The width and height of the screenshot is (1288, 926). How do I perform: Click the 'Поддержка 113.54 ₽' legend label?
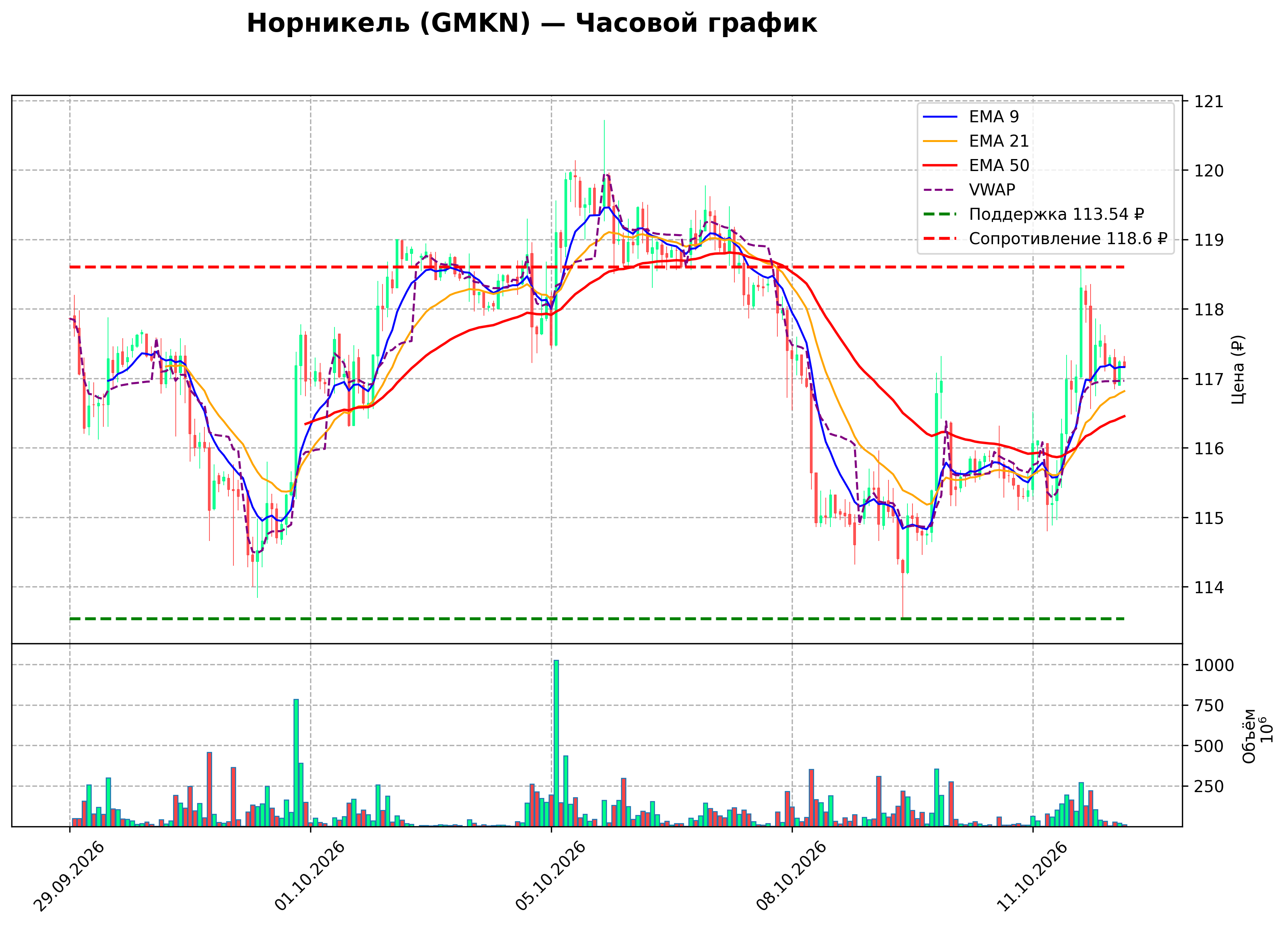point(1056,214)
